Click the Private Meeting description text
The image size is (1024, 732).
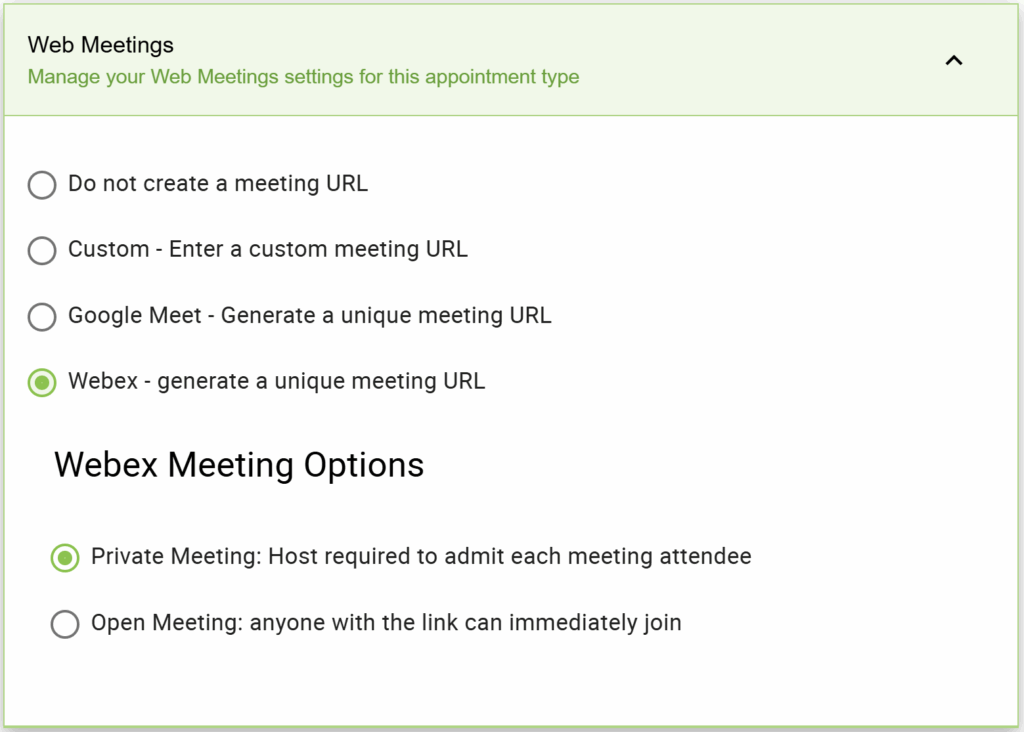click(x=421, y=557)
